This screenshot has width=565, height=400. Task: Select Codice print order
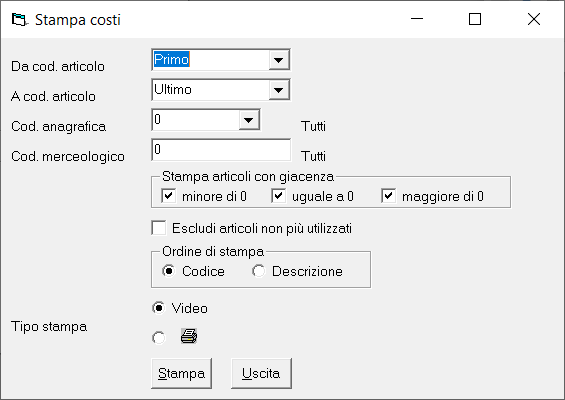(x=169, y=271)
